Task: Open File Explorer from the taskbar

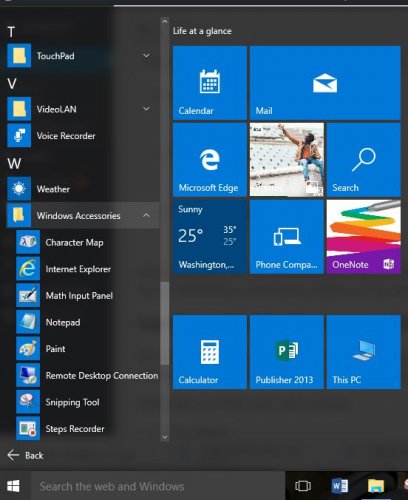Action: tap(376, 486)
